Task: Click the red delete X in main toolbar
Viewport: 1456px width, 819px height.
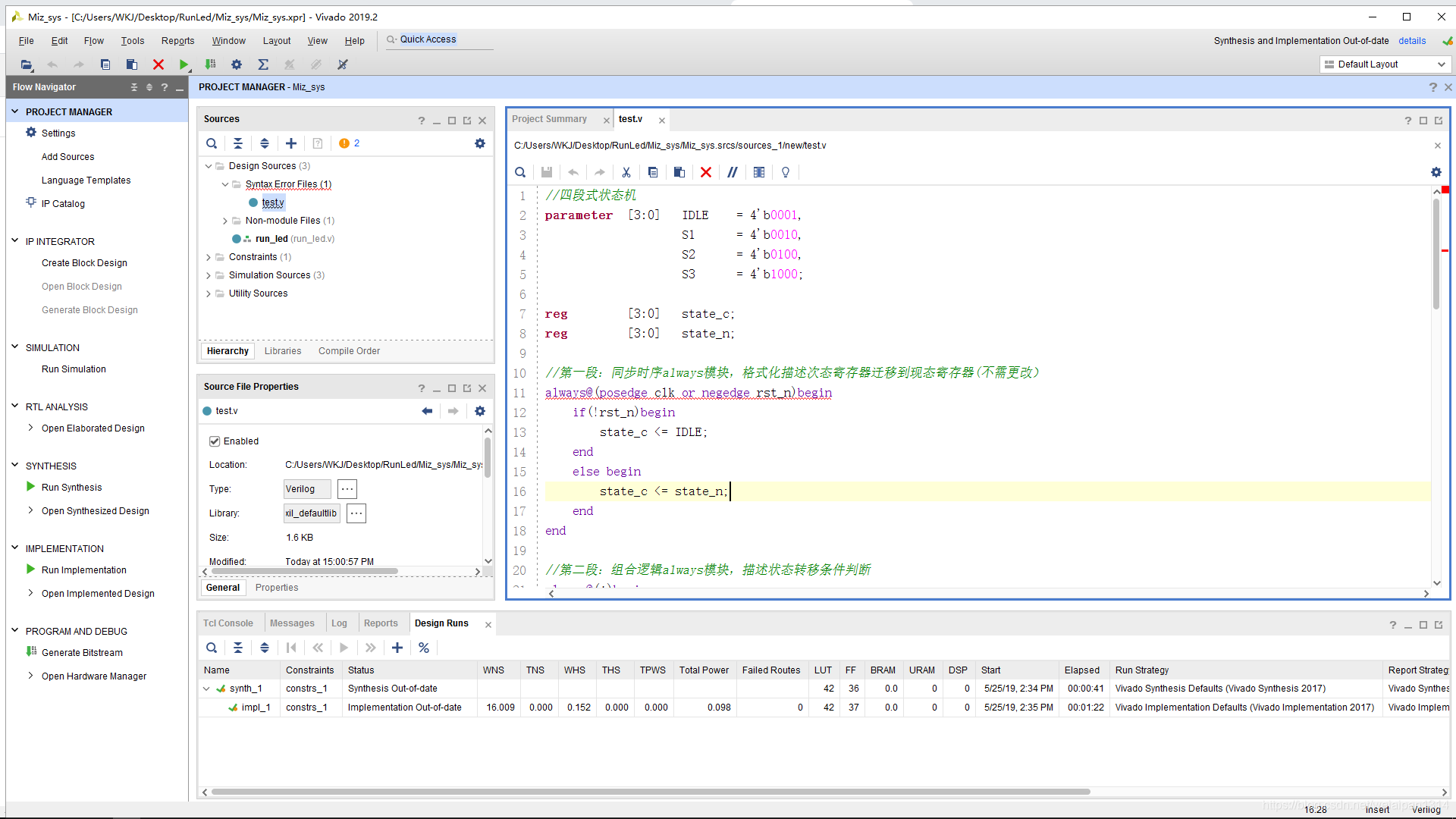Action: (158, 64)
